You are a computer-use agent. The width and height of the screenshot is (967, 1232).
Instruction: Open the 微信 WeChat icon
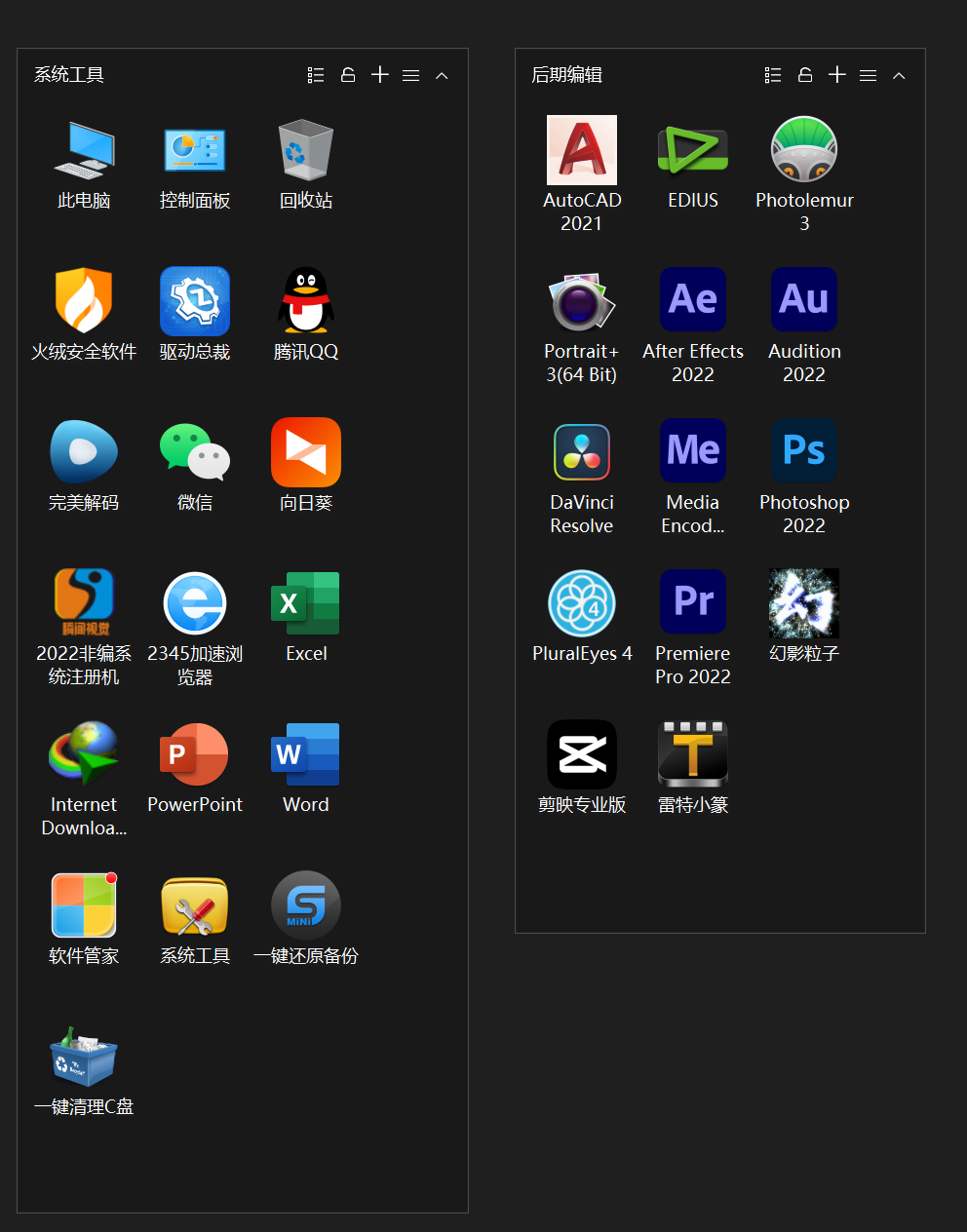pyautogui.click(x=195, y=452)
